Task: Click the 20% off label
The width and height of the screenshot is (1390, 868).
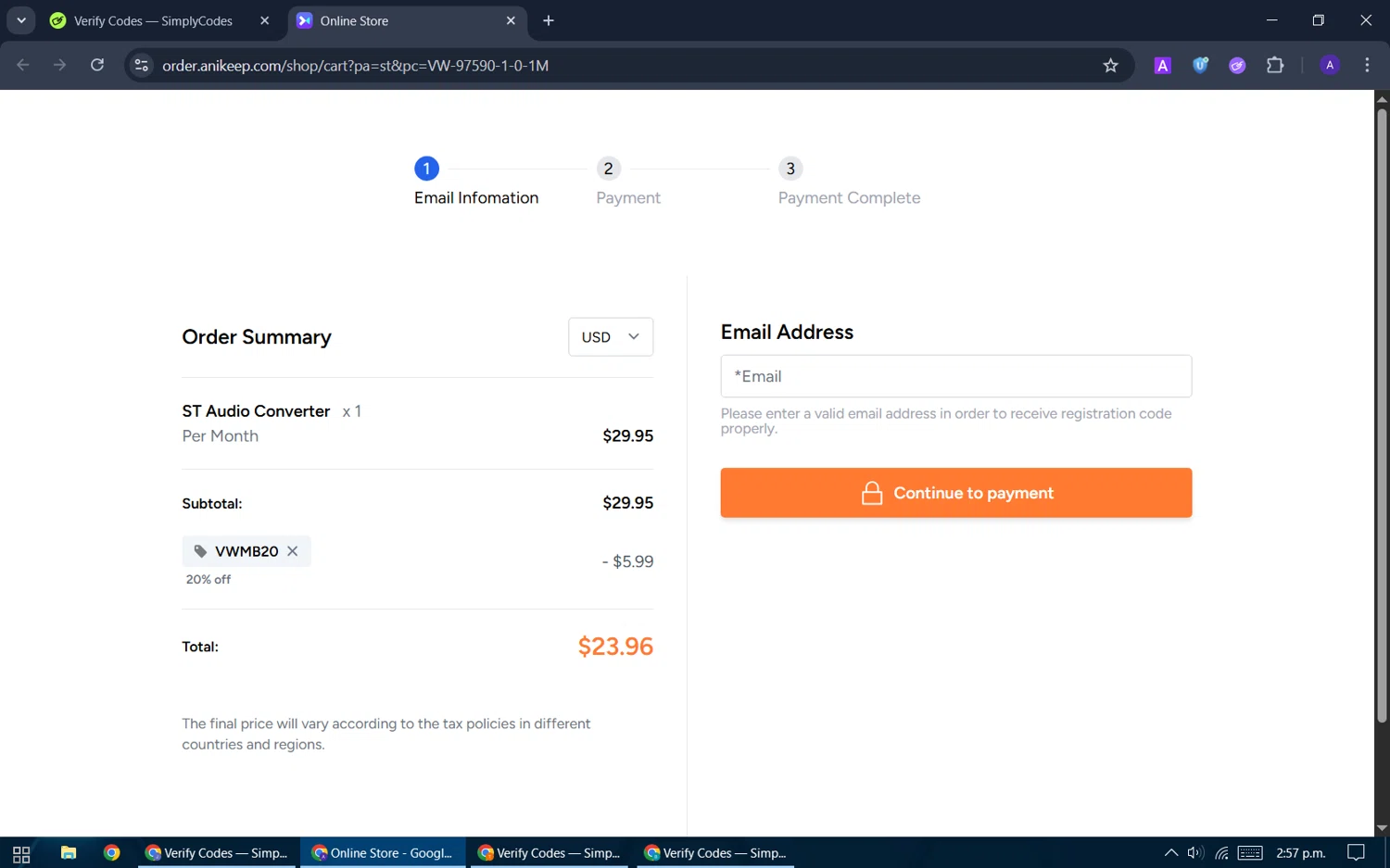Action: click(208, 579)
